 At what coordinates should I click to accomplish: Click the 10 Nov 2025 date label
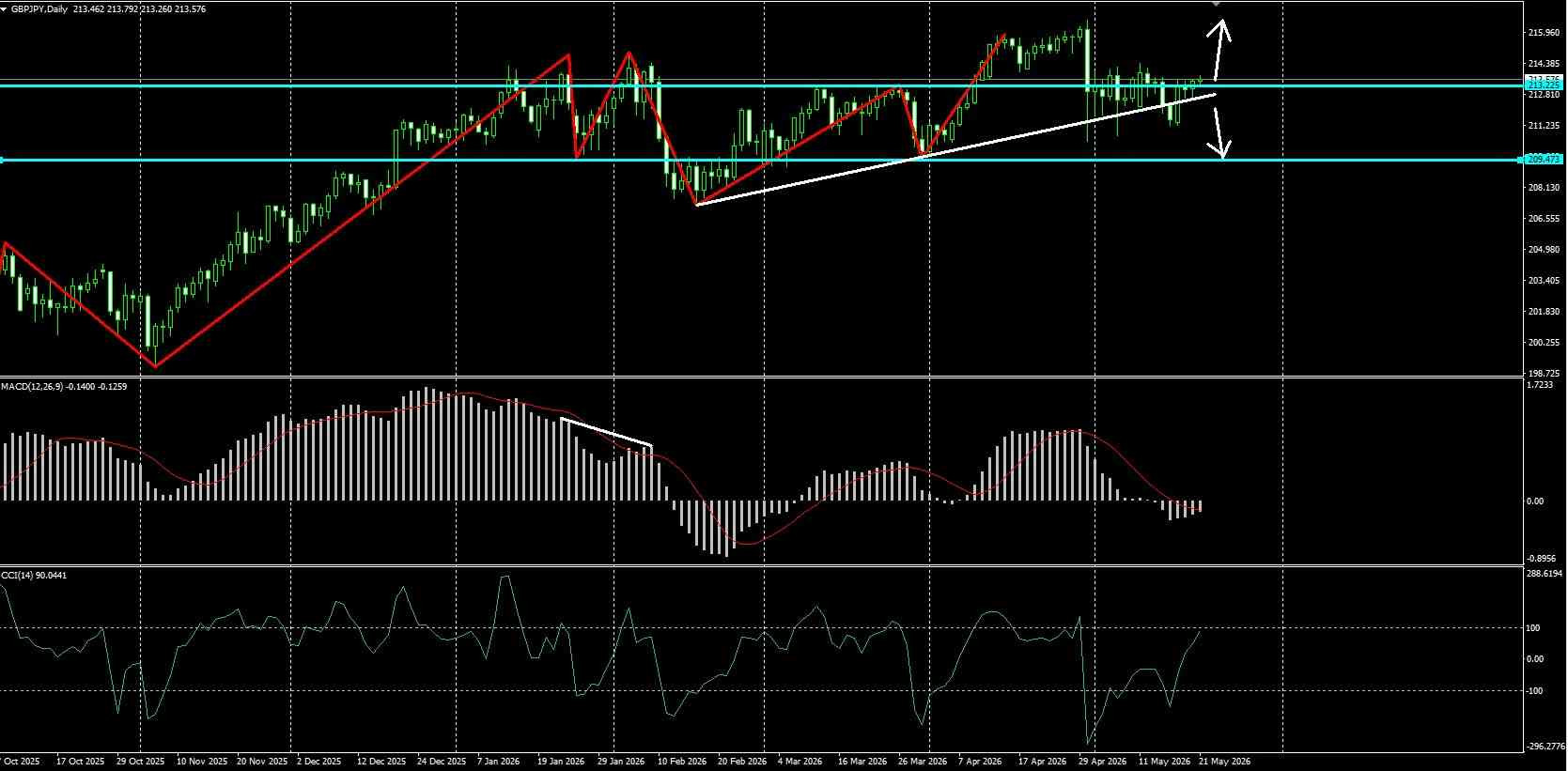tap(202, 762)
